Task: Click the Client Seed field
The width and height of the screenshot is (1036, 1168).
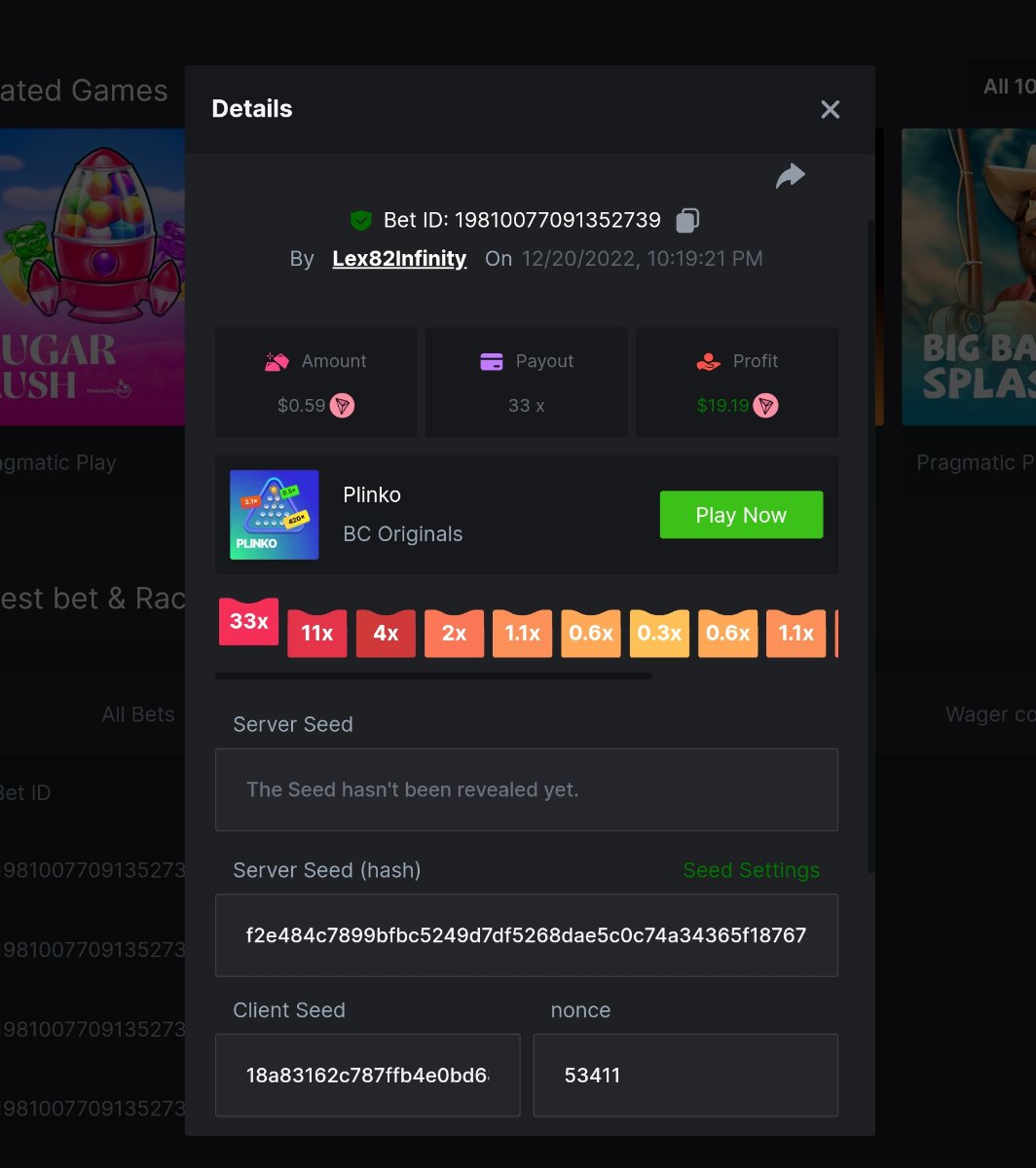Action: point(367,1076)
